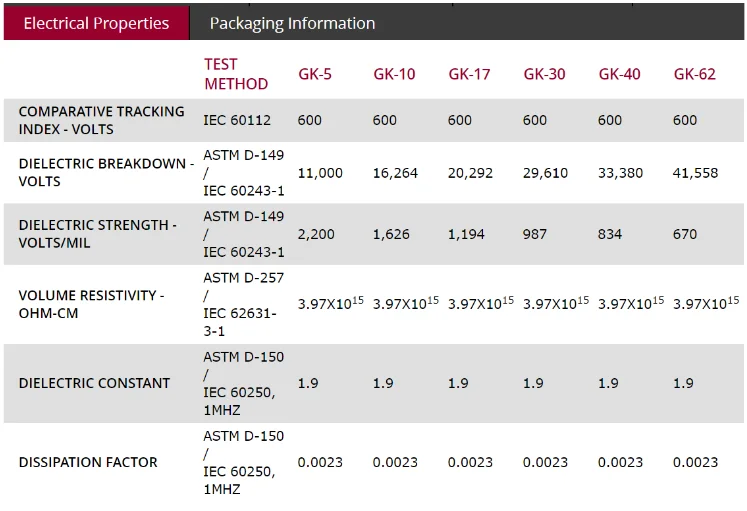Image resolution: width=747 pixels, height=511 pixels.
Task: Select the GK-5 column header
Action: pos(315,74)
